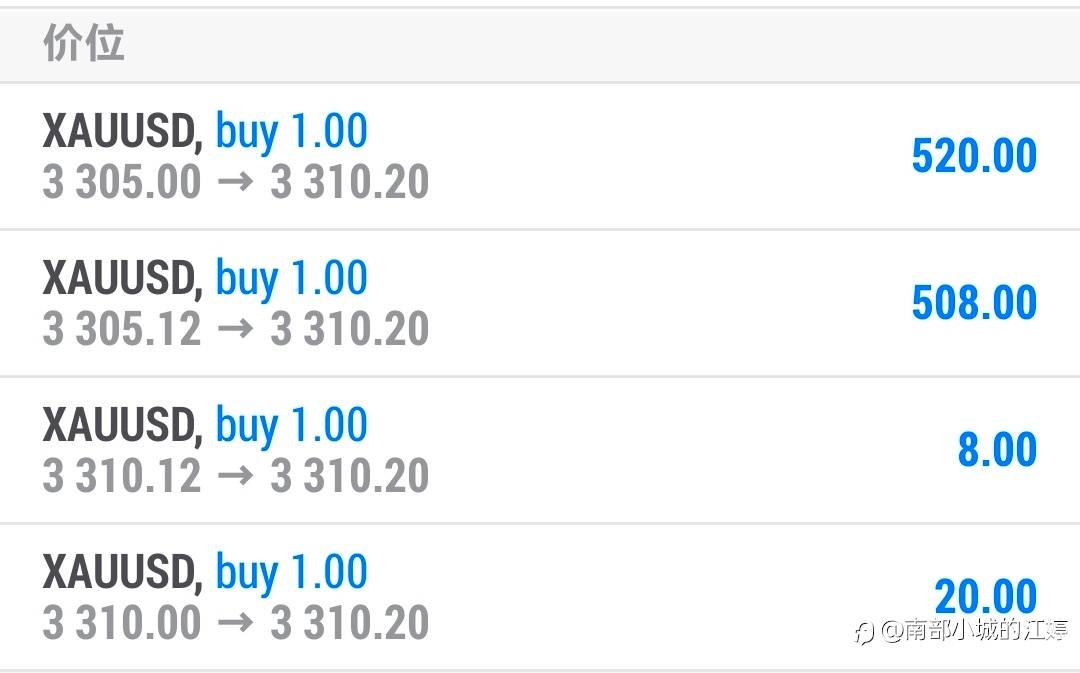Click buy 1.00 in the 508.00 profit row
The width and height of the screenshot is (1080, 673).
(292, 278)
